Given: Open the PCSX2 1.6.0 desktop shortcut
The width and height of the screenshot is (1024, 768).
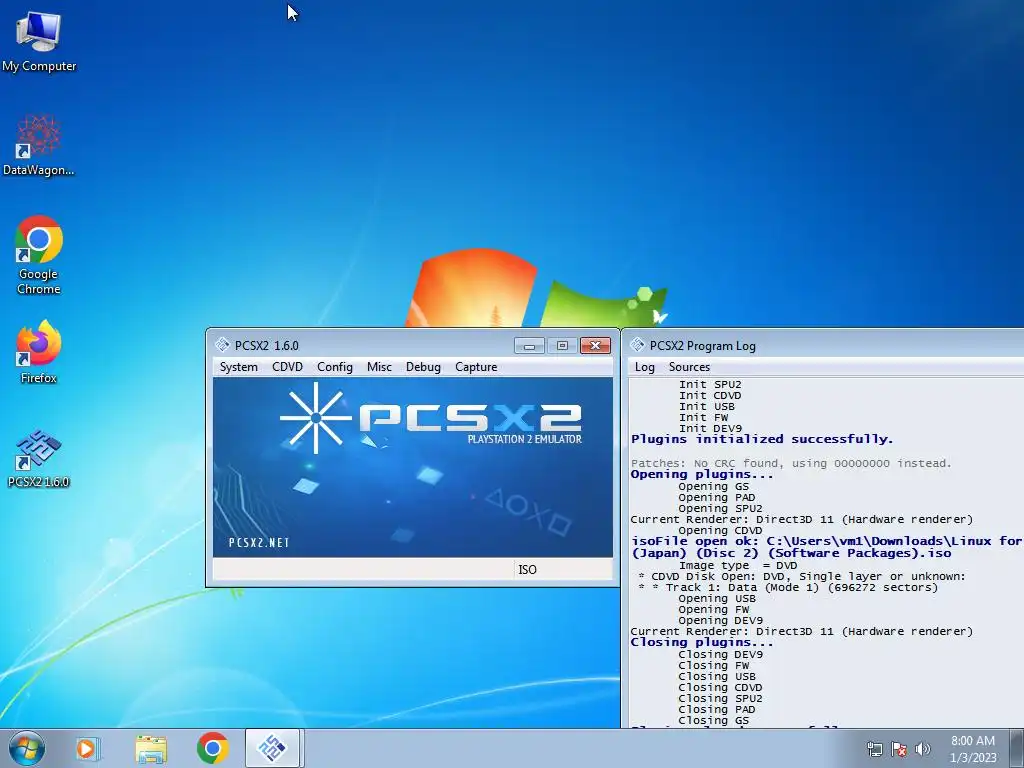Looking at the screenshot, I should pyautogui.click(x=39, y=458).
